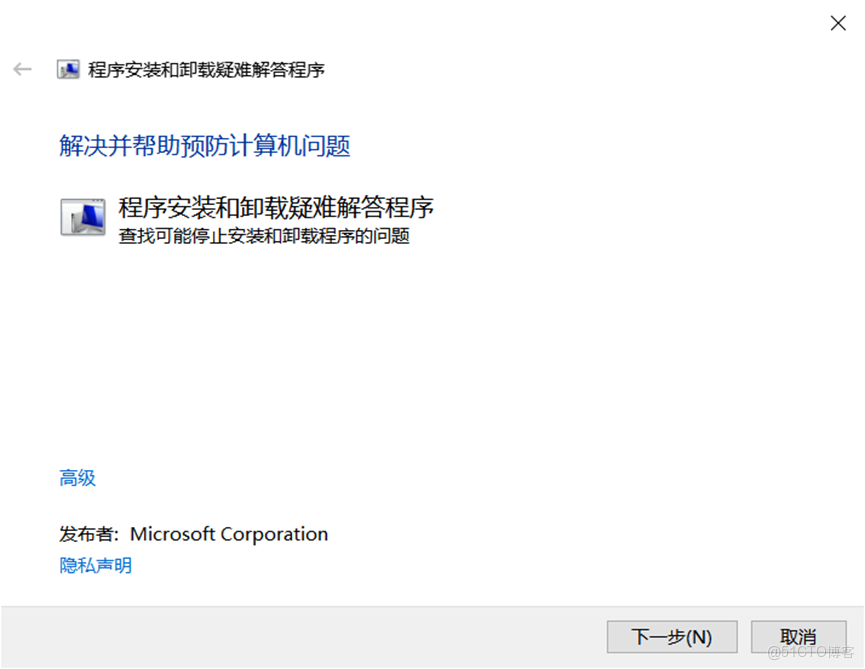Click the blue heading 解决并帮助预防计算机问题
The image size is (865, 669).
pyautogui.click(x=205, y=147)
